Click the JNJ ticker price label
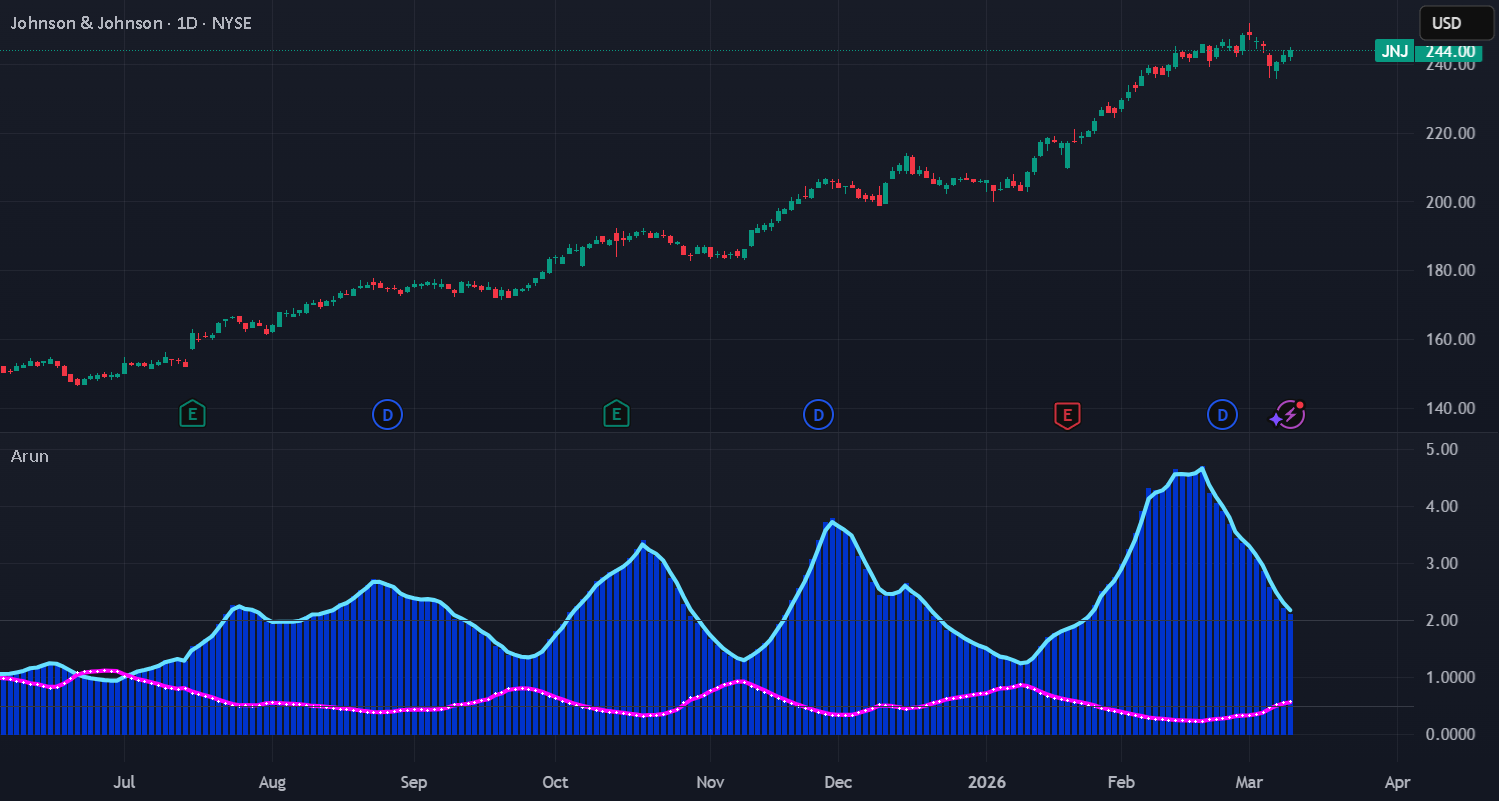The width and height of the screenshot is (1499, 801). click(x=1393, y=51)
